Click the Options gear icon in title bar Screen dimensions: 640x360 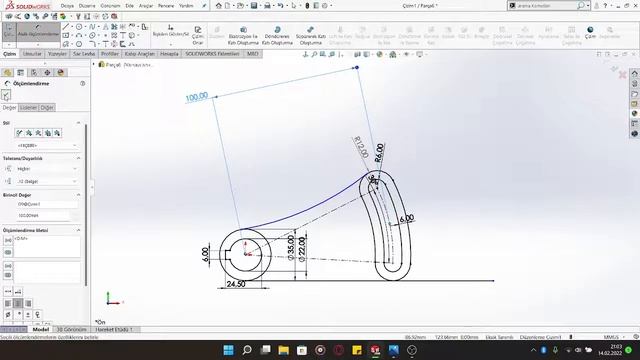(x=325, y=6)
